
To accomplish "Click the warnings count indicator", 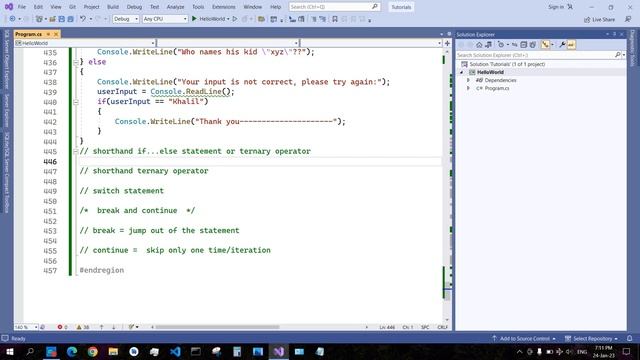I will [x=83, y=327].
